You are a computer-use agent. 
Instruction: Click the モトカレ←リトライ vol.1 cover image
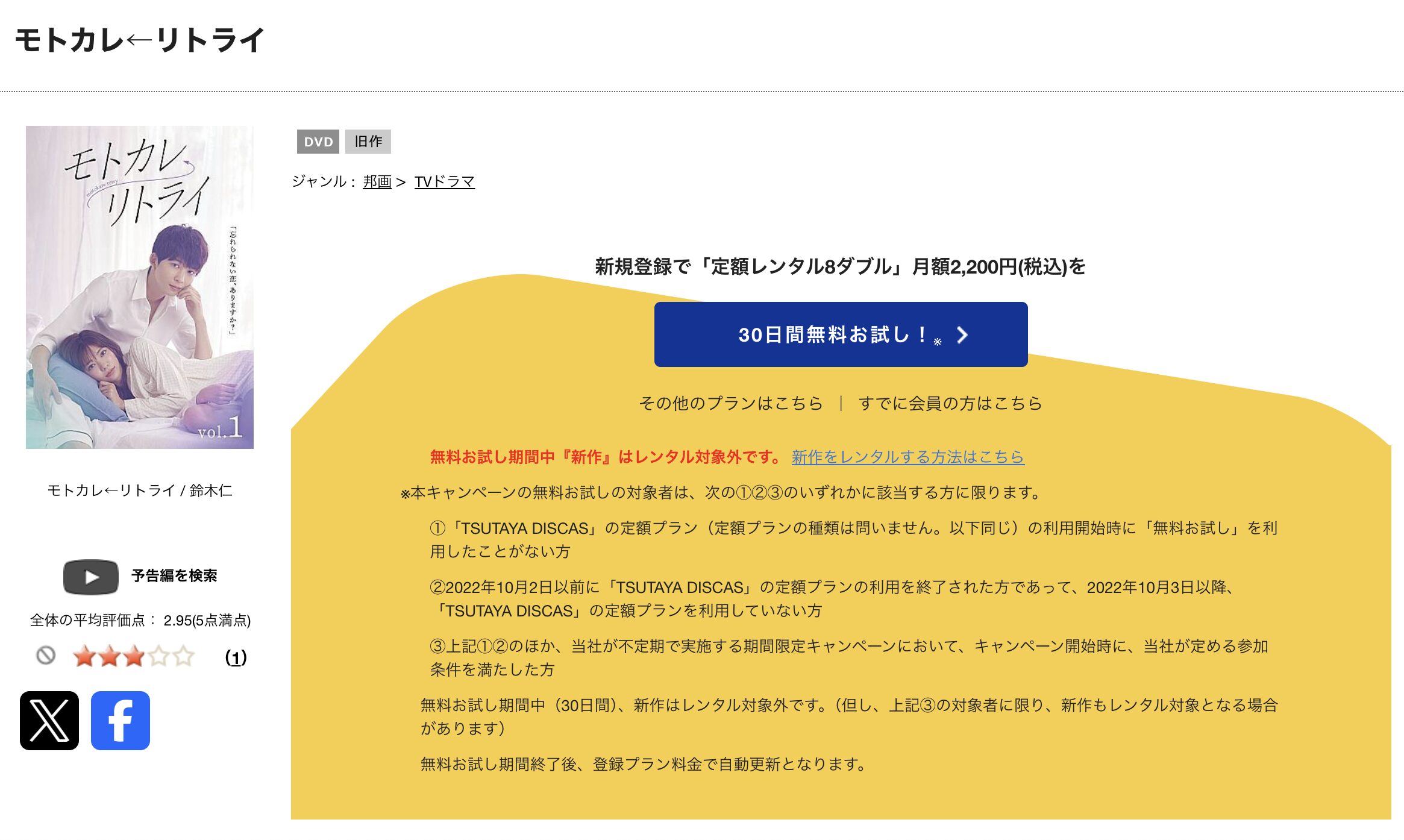click(x=140, y=287)
